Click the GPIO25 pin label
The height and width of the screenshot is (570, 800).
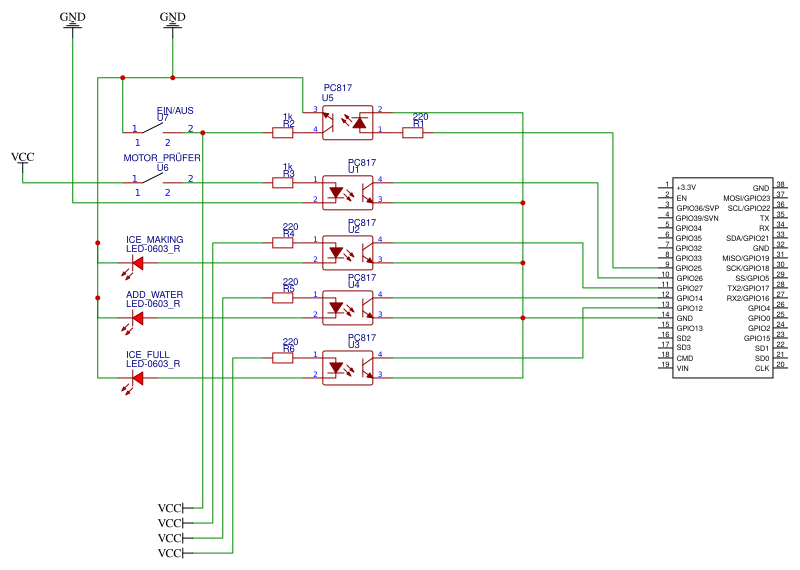click(689, 268)
